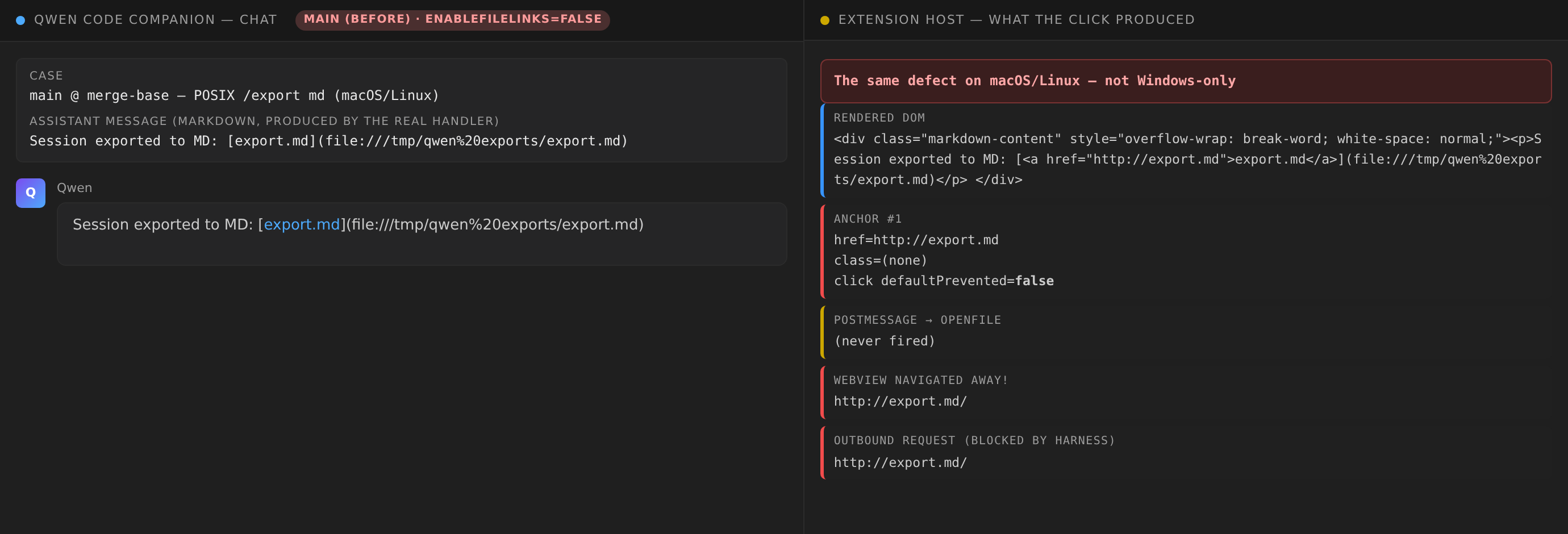Screen dimensions: 1568x534
Task: Click the yellow dot beside Extension Host title
Action: pos(825,20)
